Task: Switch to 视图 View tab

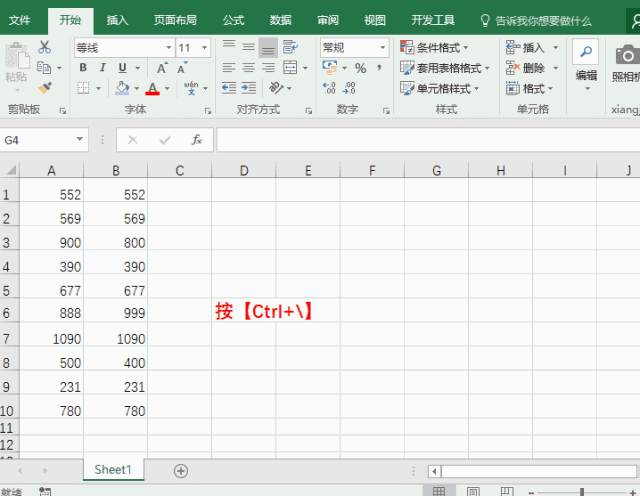Action: pos(375,20)
